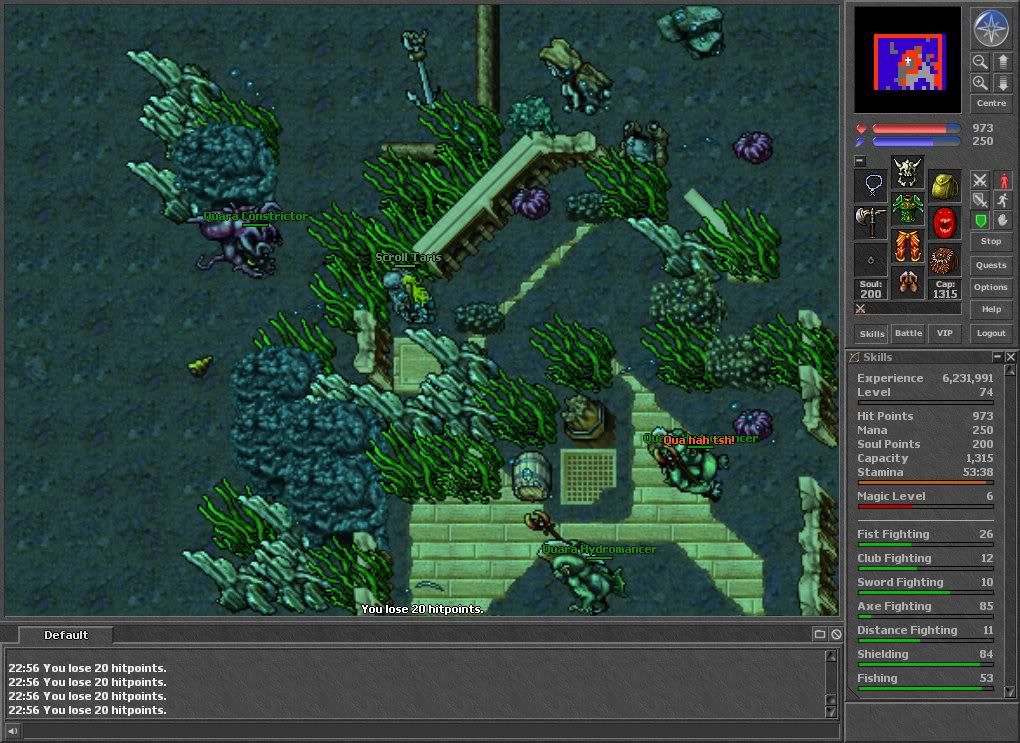Viewport: 1020px width, 743px height.
Task: Zoom out the minimap
Action: [x=980, y=62]
